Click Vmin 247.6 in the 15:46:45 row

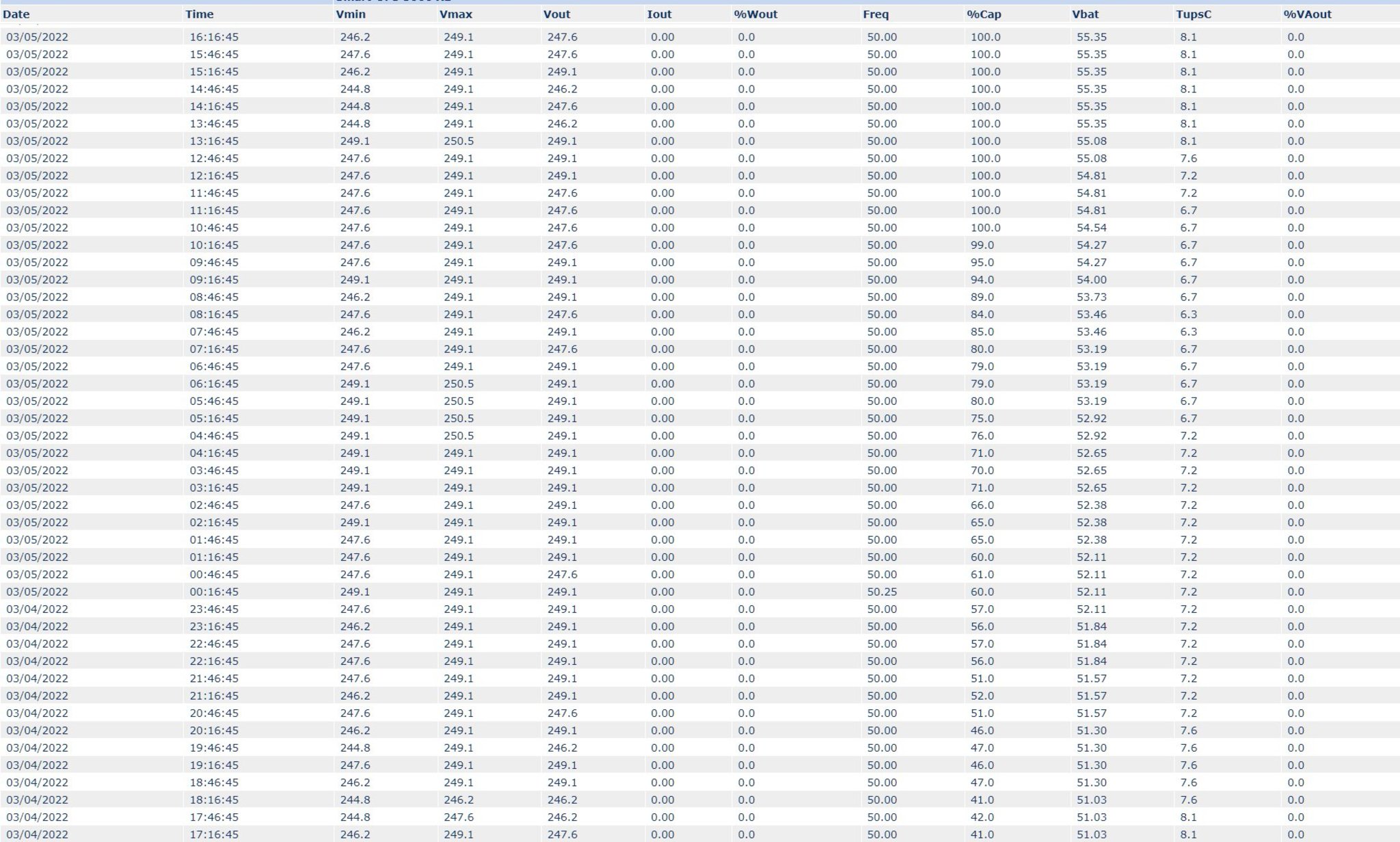coord(355,55)
